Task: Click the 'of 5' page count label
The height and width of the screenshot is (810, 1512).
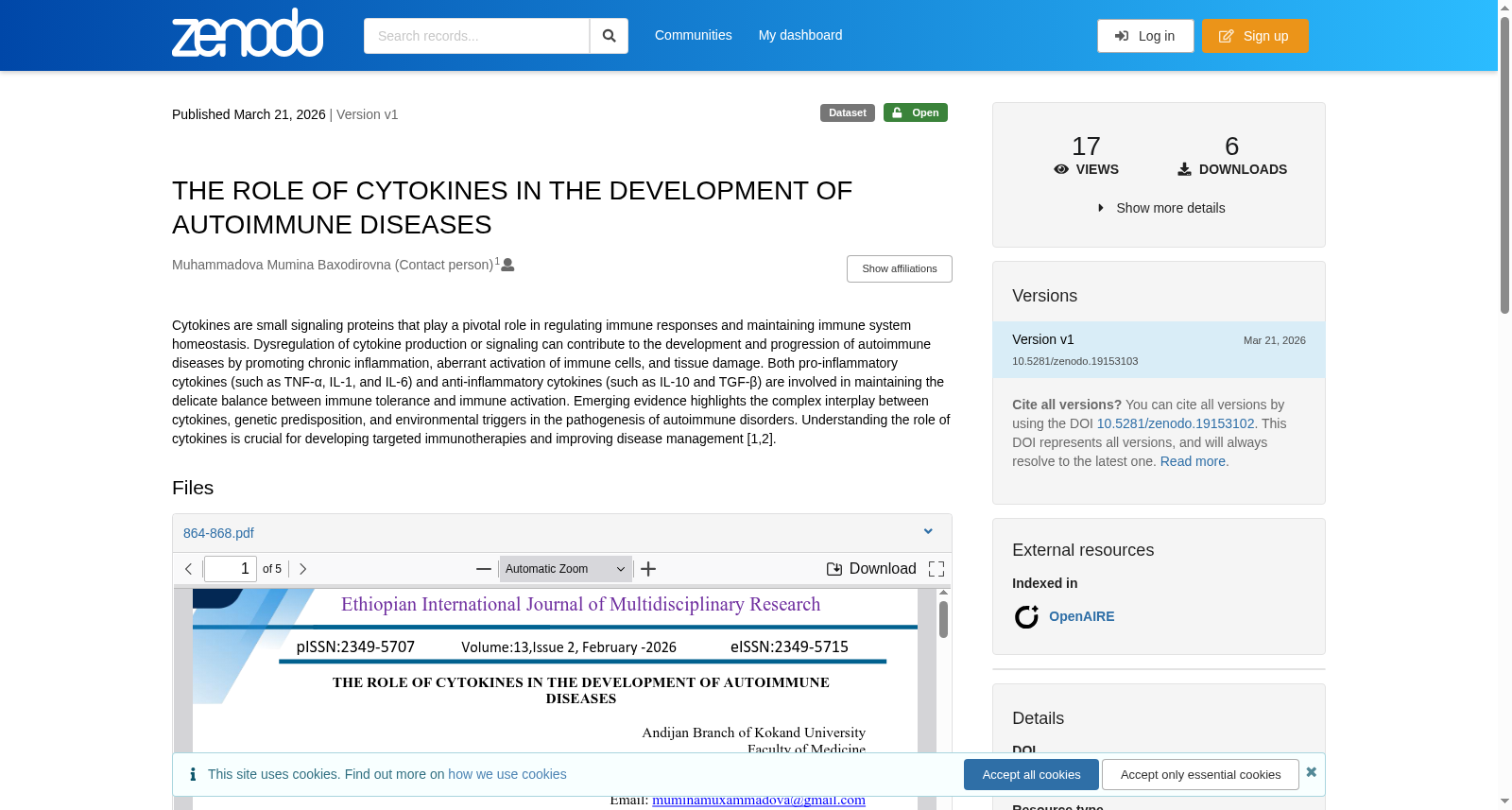Action: tap(272, 569)
